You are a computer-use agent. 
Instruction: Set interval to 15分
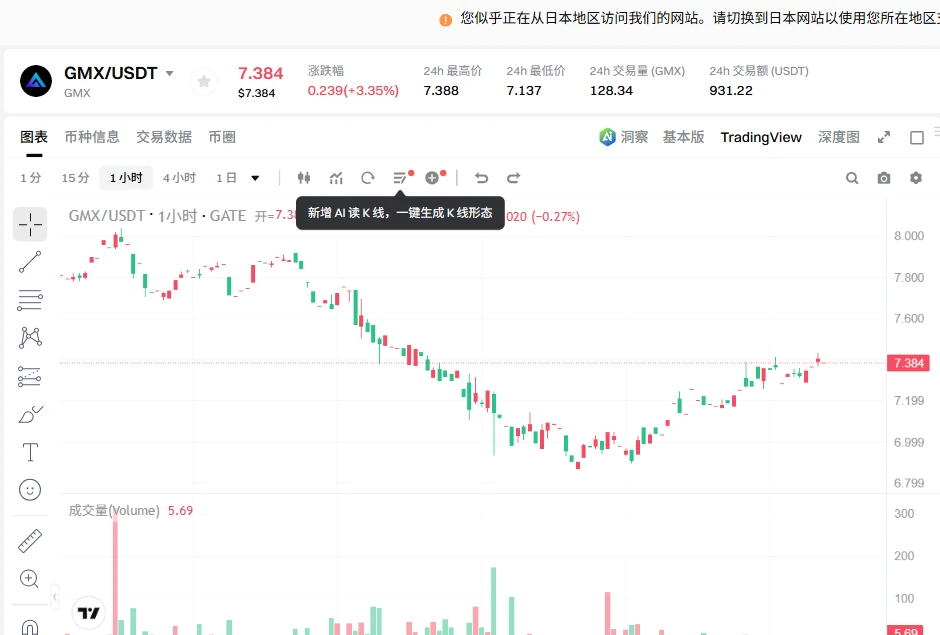pyautogui.click(x=76, y=177)
